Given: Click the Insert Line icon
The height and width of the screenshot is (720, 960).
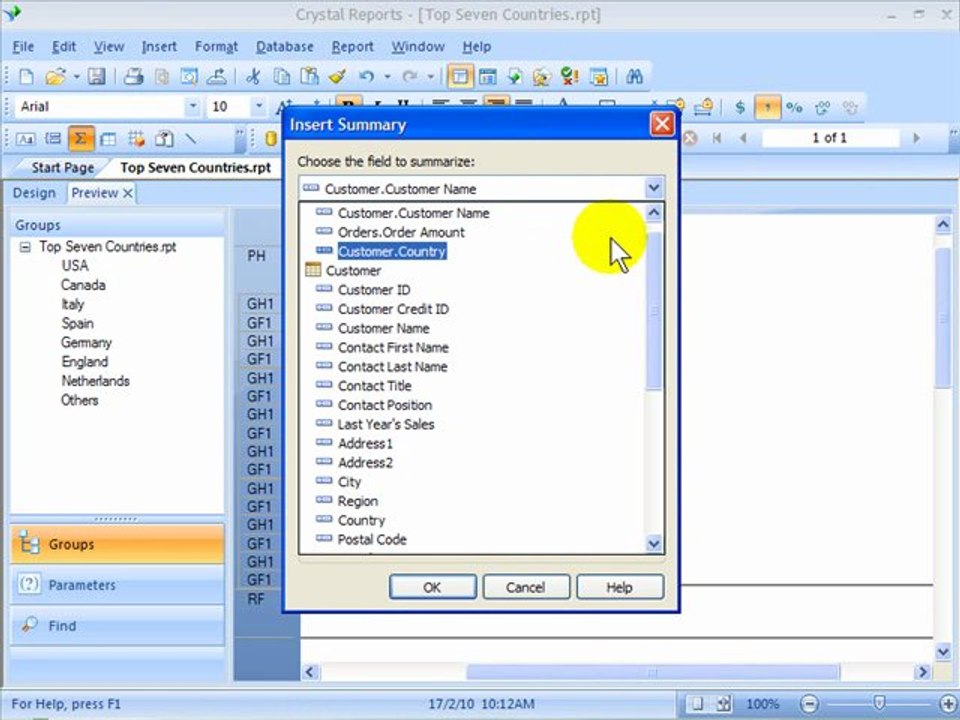Looking at the screenshot, I should (x=191, y=139).
